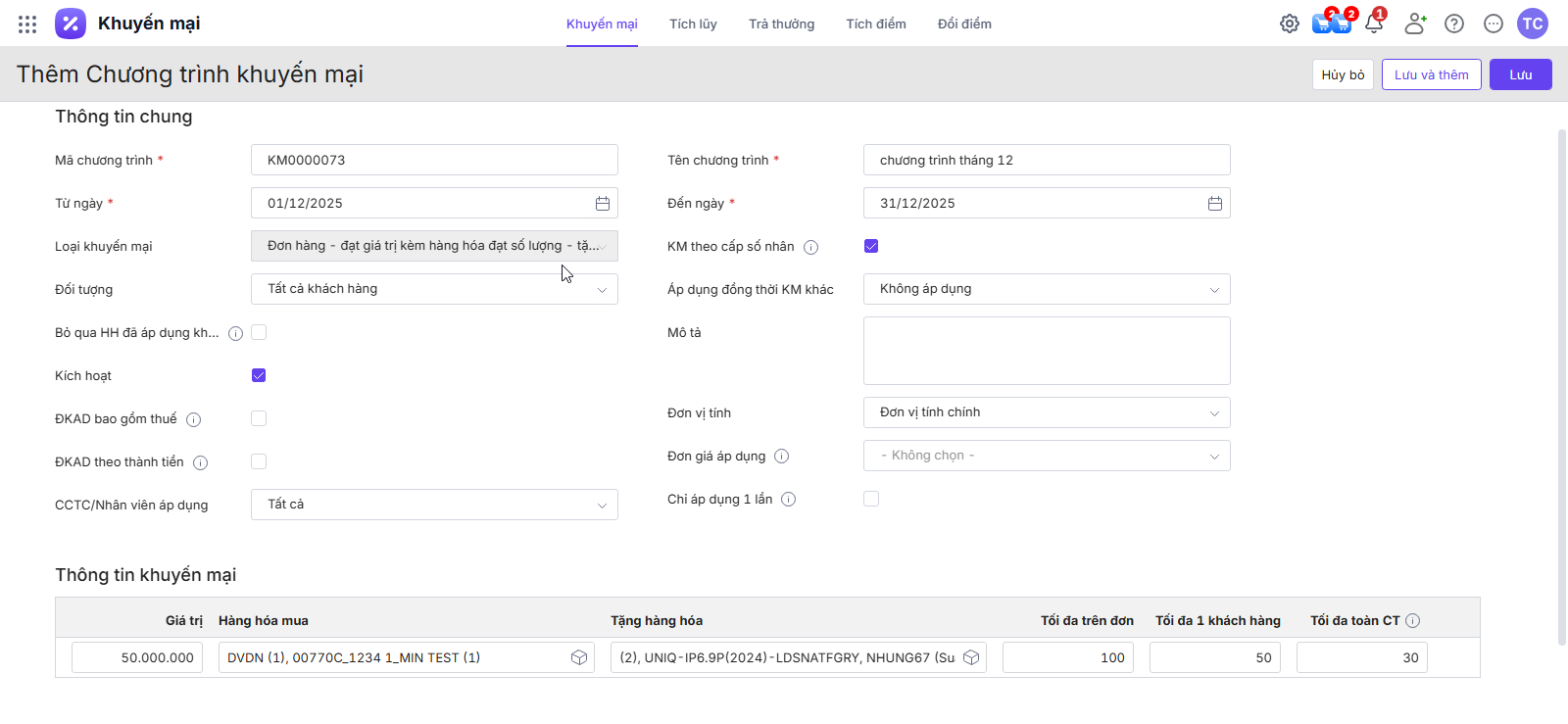The height and width of the screenshot is (724, 1568).
Task: Expand the Đối tượng dropdown
Action: pyautogui.click(x=434, y=289)
